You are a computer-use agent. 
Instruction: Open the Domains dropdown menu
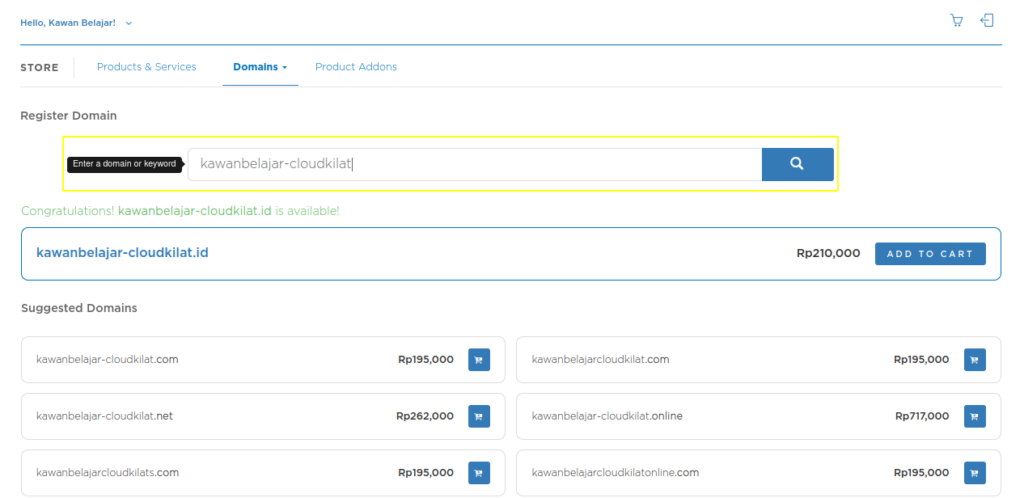[260, 67]
